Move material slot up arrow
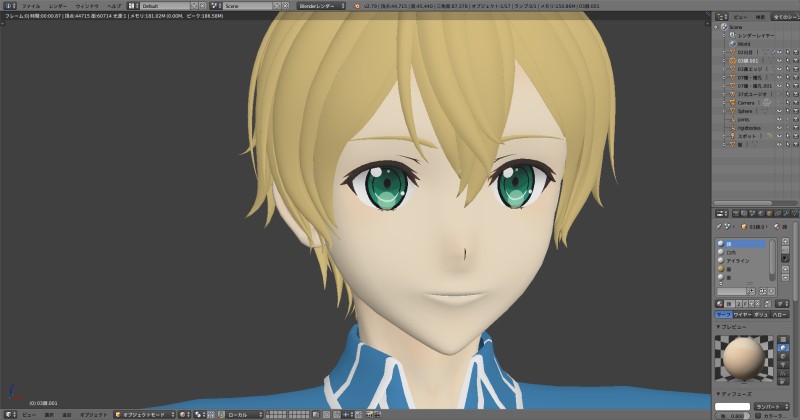This screenshot has height=420, width=800. (786, 268)
